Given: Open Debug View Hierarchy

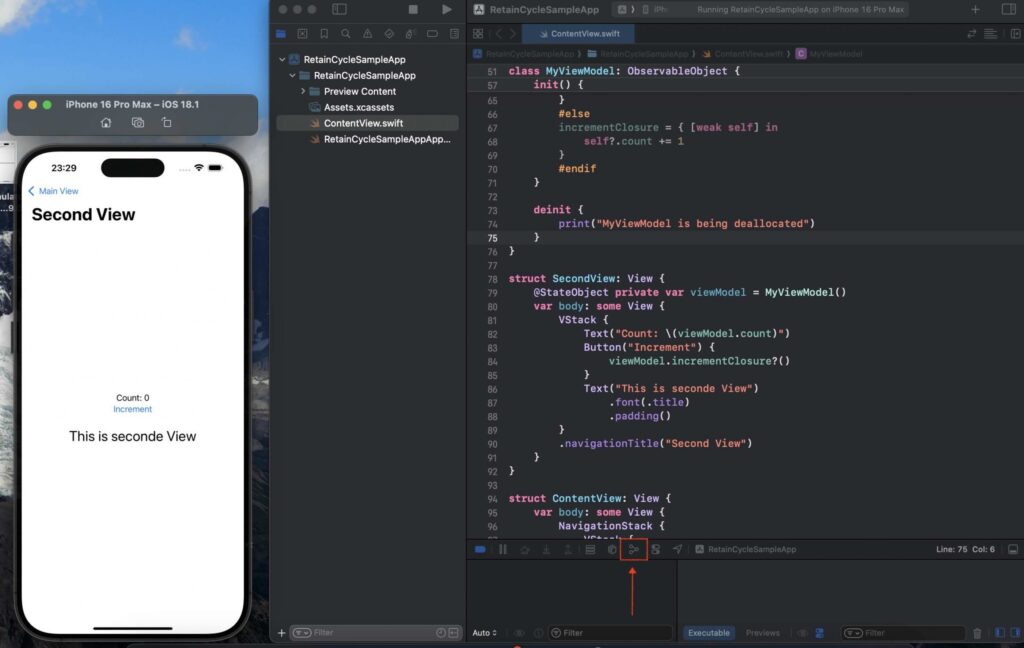Looking at the screenshot, I should [612, 549].
